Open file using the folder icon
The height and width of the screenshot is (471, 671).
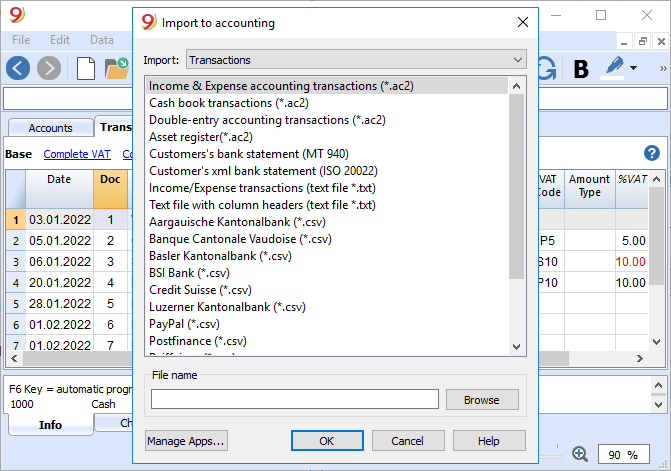[117, 68]
